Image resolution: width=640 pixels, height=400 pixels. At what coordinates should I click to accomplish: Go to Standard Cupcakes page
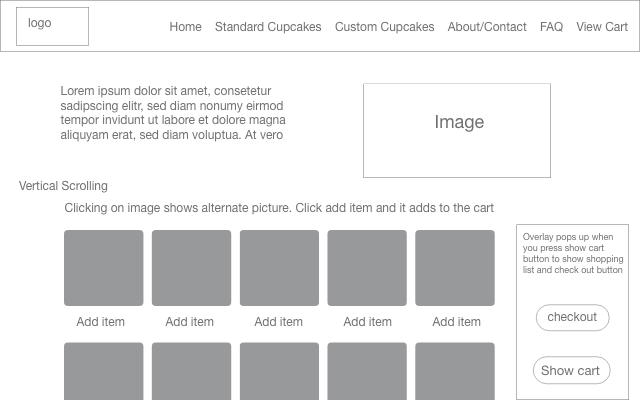tap(268, 27)
